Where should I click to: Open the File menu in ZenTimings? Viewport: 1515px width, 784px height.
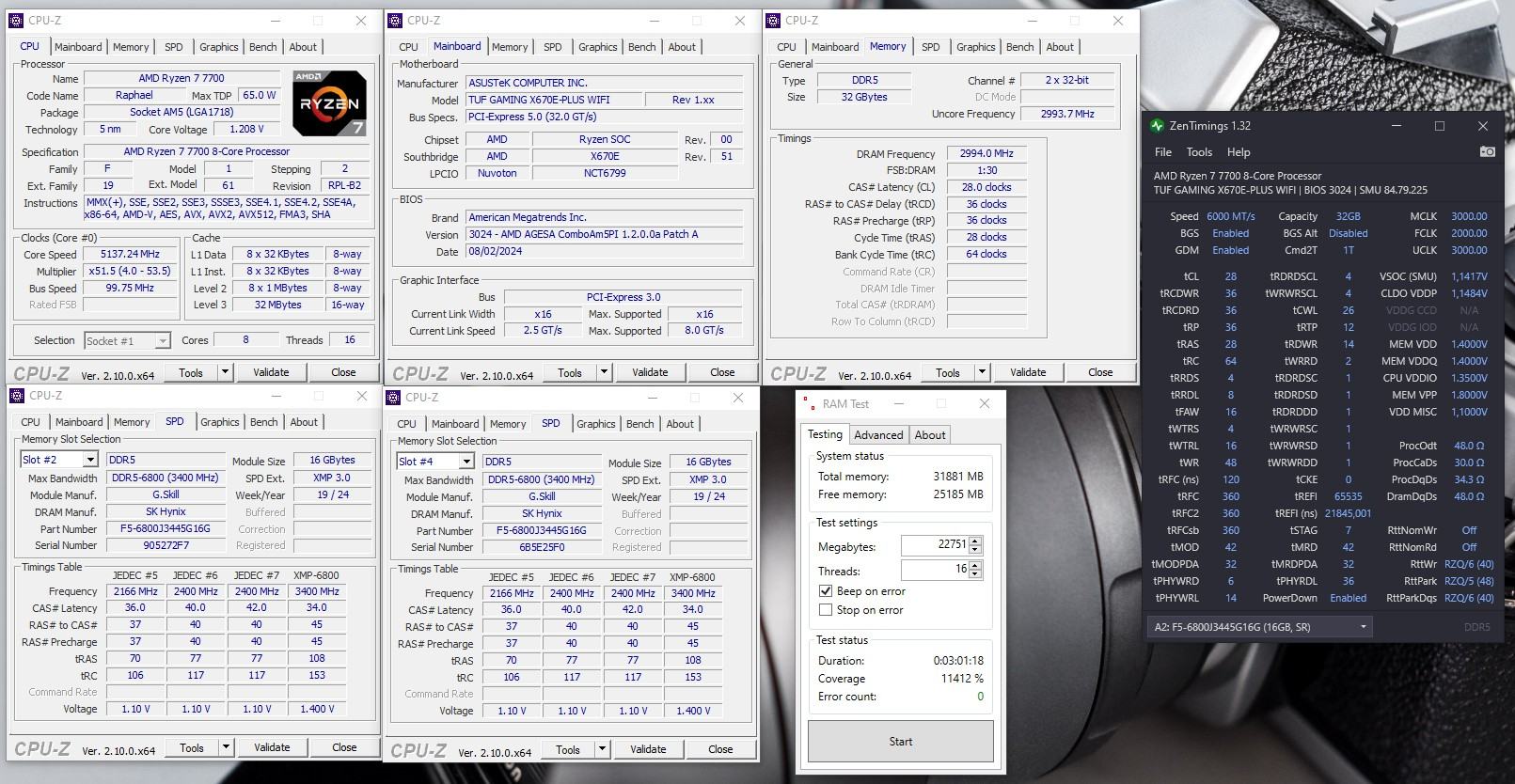pyautogui.click(x=1163, y=151)
